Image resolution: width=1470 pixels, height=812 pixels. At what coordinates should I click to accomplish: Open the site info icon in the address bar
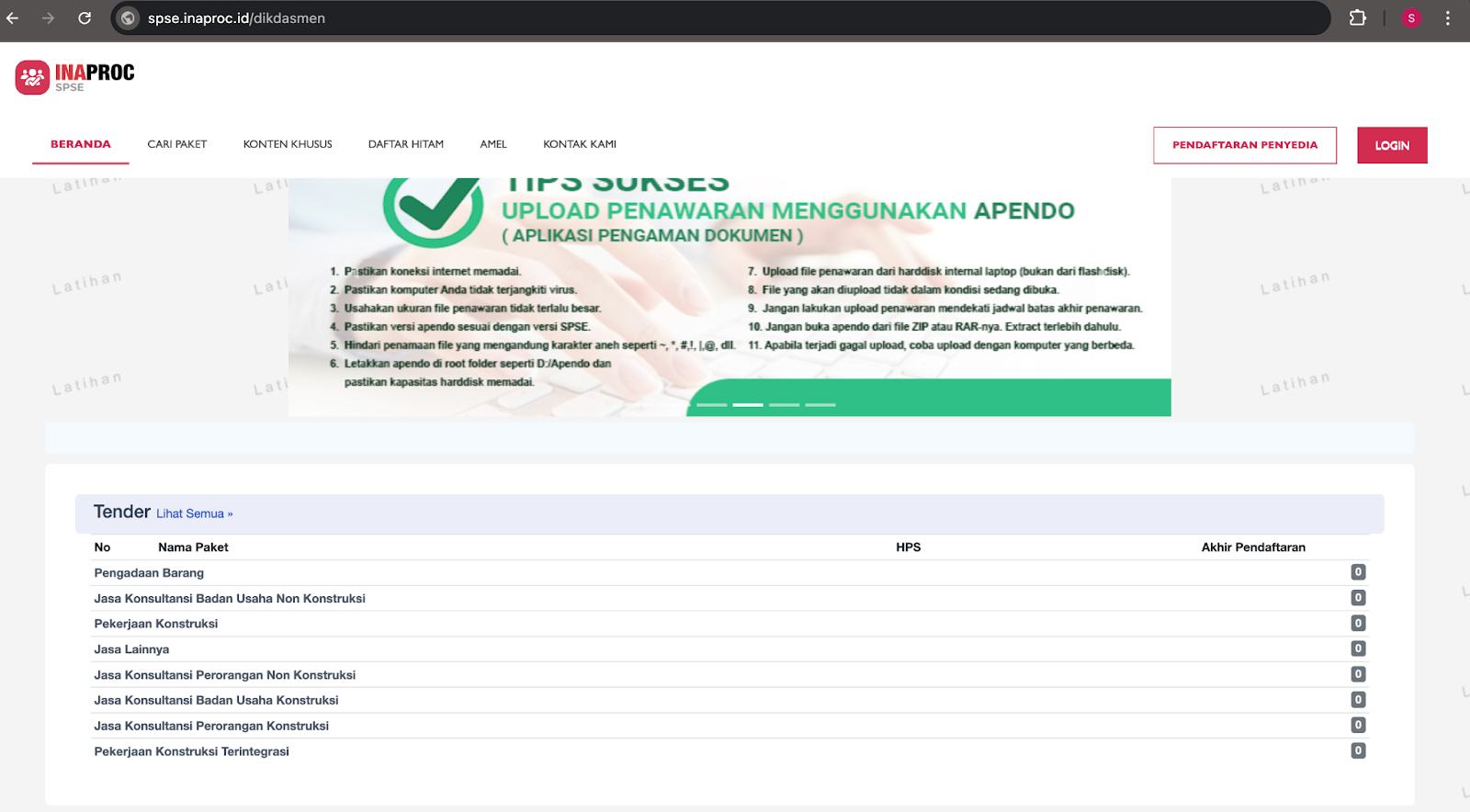coord(129,17)
